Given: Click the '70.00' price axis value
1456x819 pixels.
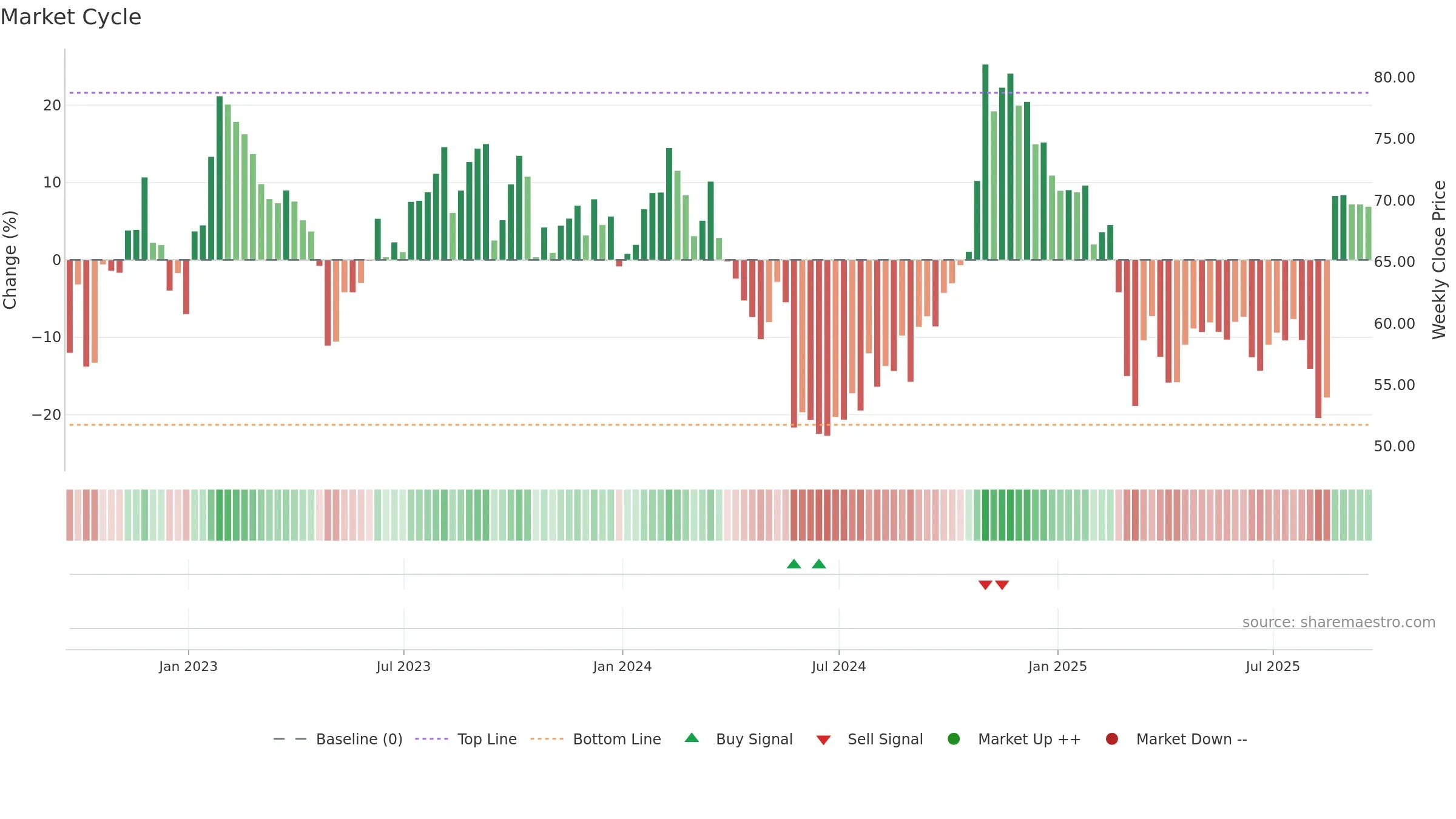Looking at the screenshot, I should pyautogui.click(x=1394, y=201).
